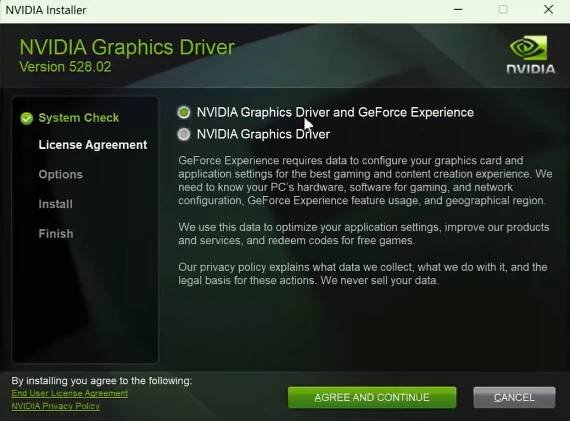The image size is (570, 421).
Task: Click the greyed-out maximize window button
Action: [x=503, y=10]
